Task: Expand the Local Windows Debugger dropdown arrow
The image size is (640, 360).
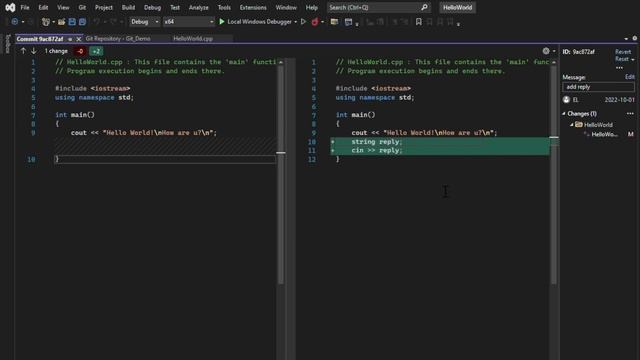Action: 296,22
